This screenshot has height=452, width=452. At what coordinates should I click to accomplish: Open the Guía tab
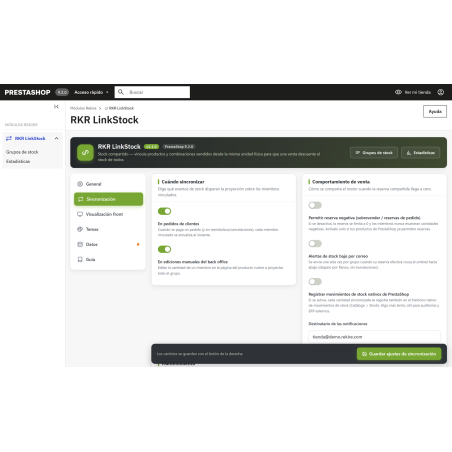point(108,259)
